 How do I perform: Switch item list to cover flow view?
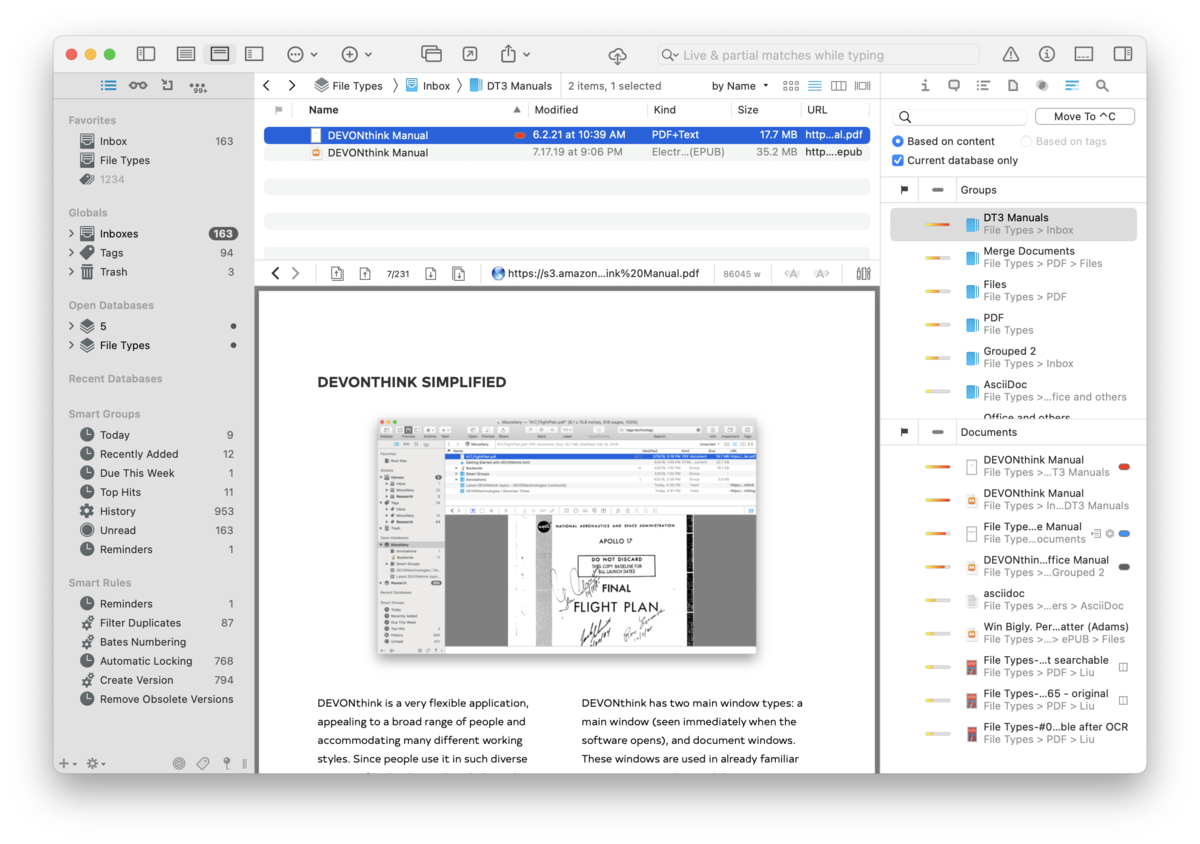863,86
